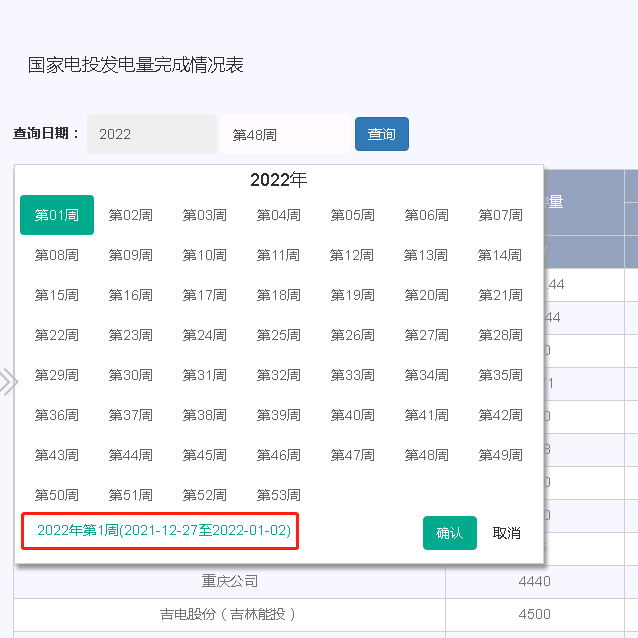Viewport: 638px width, 638px height.
Task: Click week 第47周
Action: [x=353, y=455]
